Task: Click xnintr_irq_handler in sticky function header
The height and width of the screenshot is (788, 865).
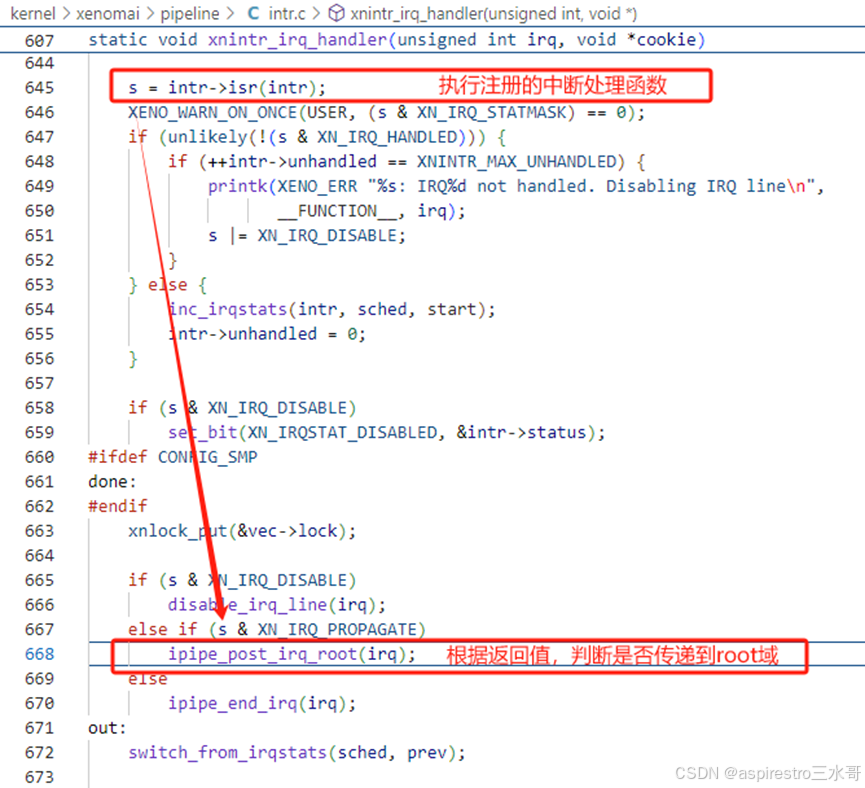Action: click(297, 40)
